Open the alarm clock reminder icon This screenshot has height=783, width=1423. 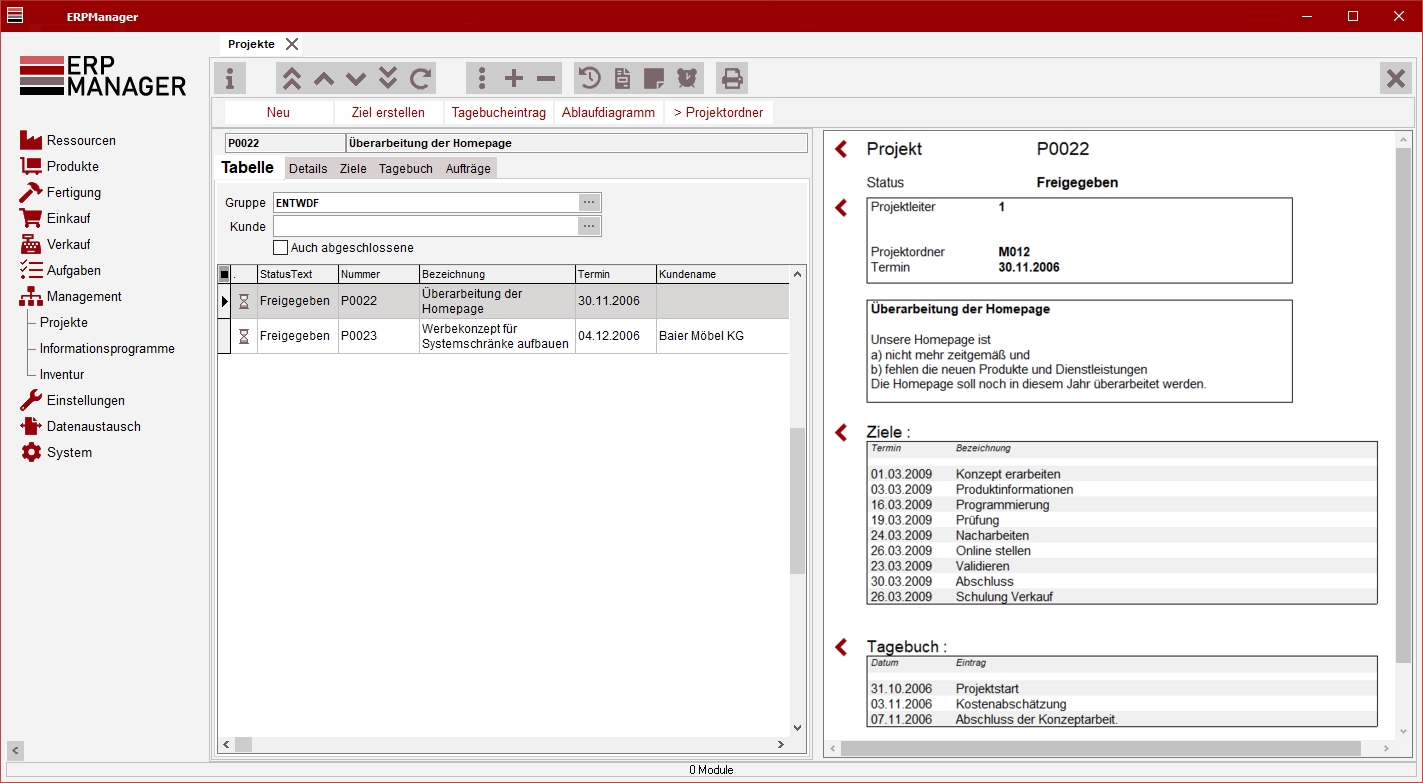point(687,78)
